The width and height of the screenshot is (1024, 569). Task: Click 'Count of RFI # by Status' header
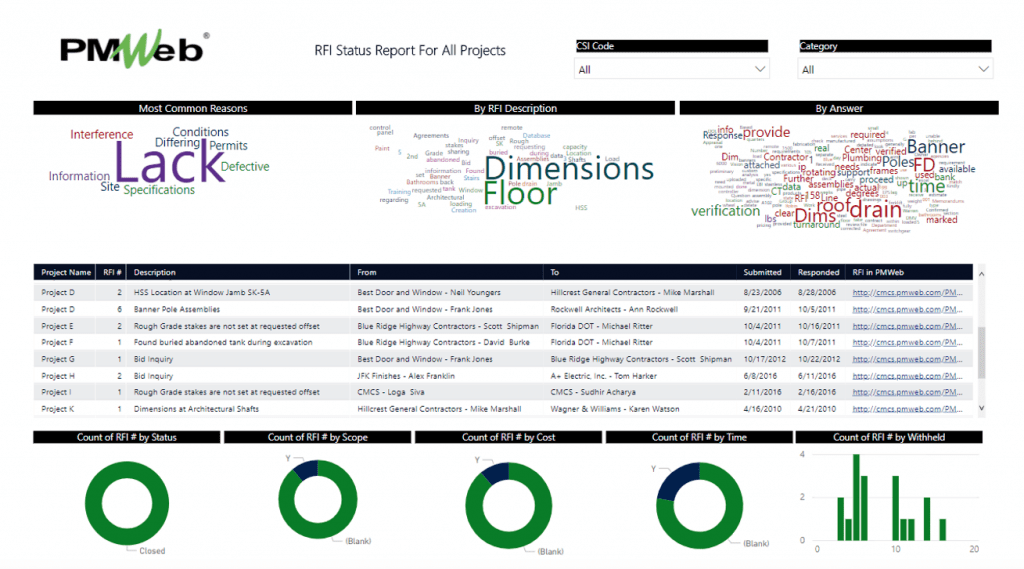point(127,437)
